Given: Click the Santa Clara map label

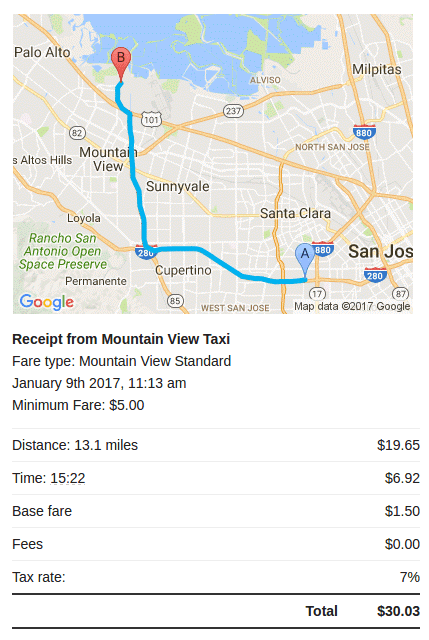Looking at the screenshot, I should [296, 213].
